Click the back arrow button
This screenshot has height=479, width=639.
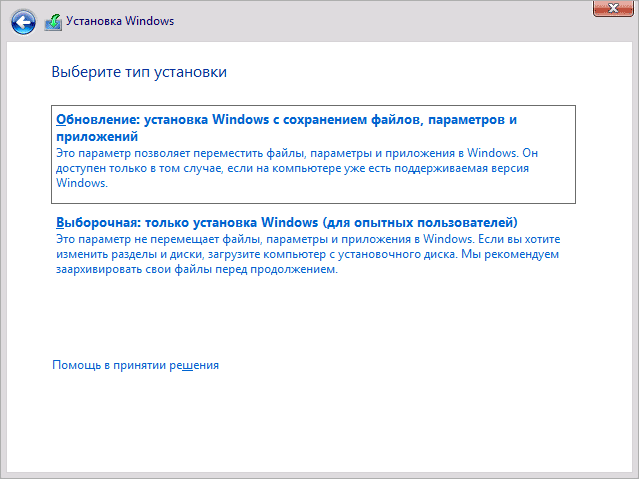[x=24, y=20]
